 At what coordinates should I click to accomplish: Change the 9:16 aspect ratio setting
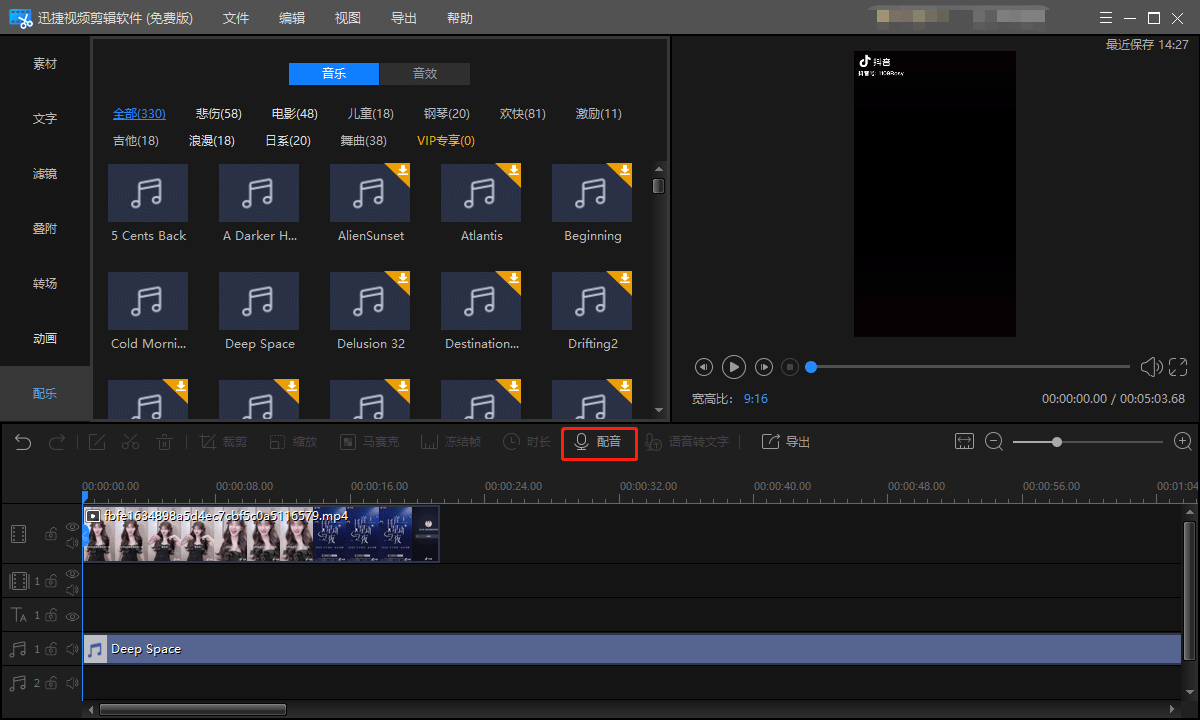[x=755, y=398]
